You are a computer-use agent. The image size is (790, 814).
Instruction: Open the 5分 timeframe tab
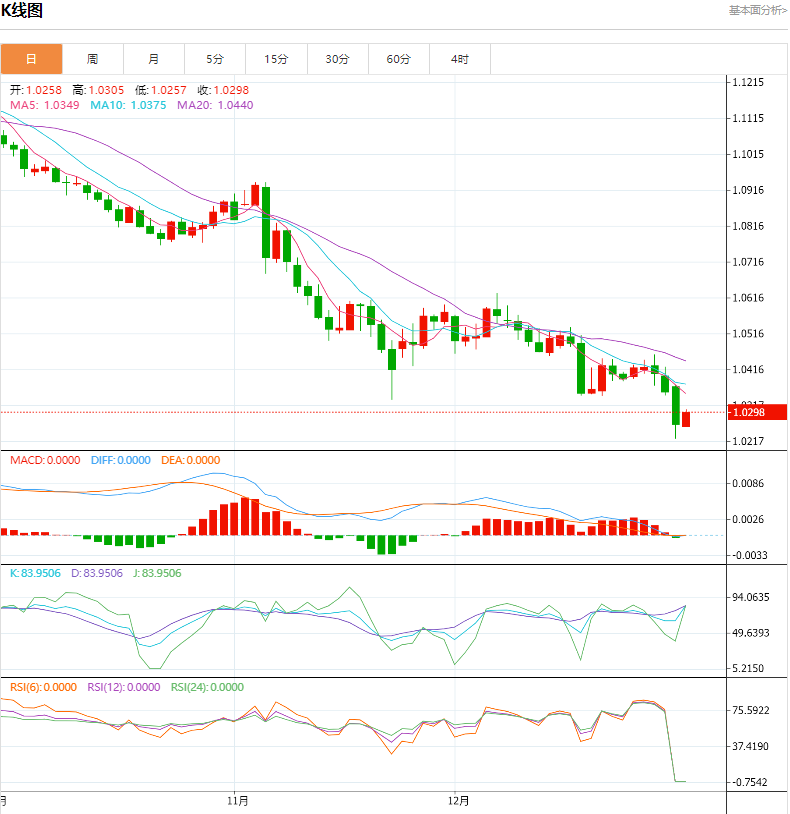[x=215, y=59]
